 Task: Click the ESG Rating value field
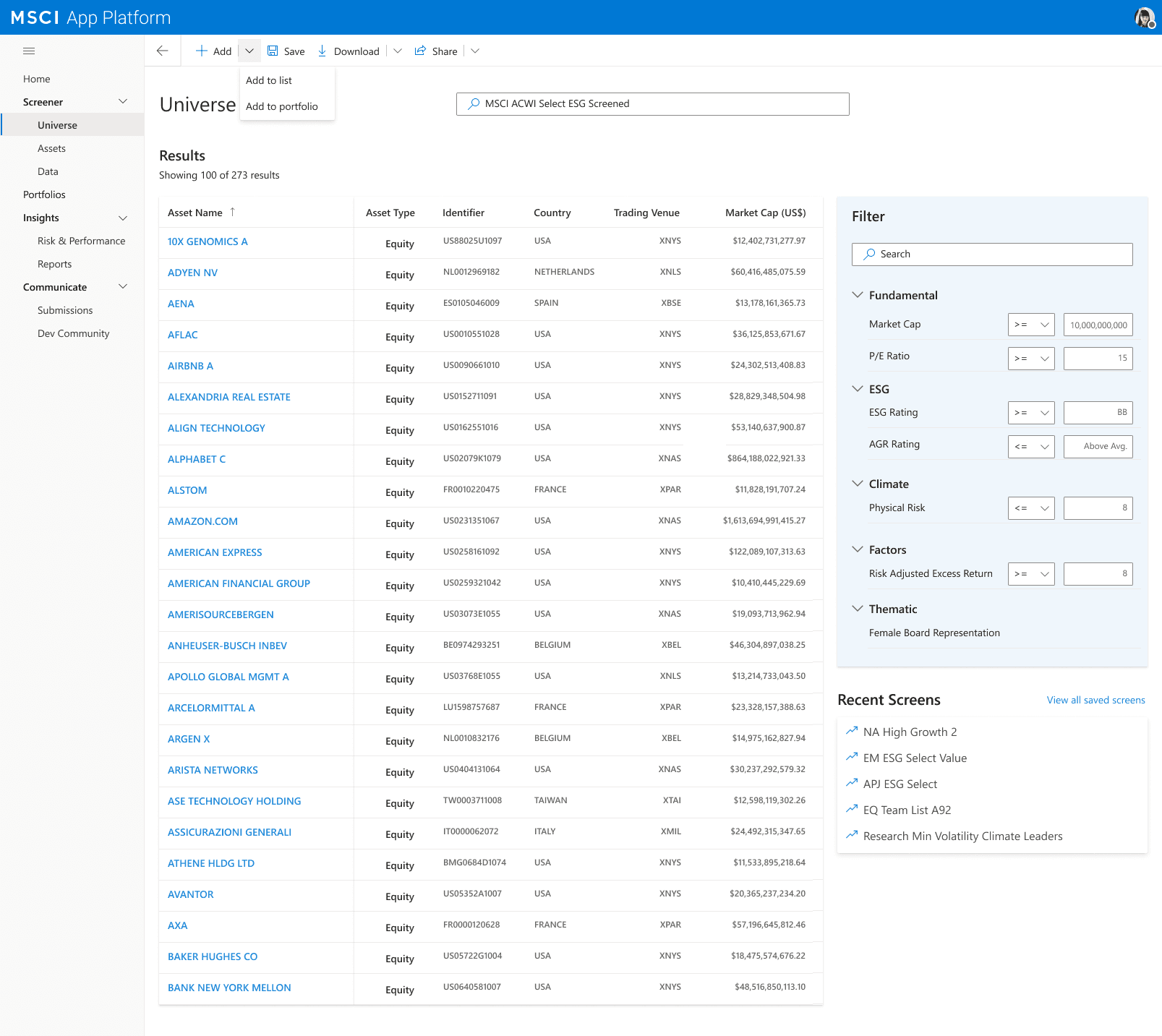pos(1098,413)
